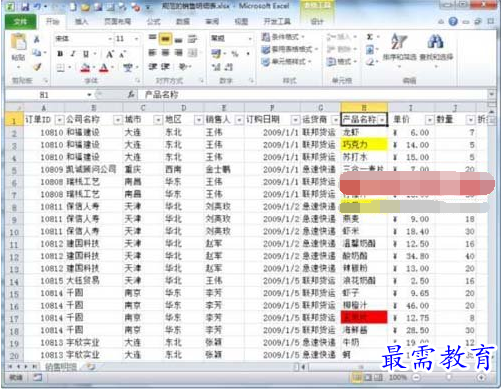The height and width of the screenshot is (389, 503).
Task: Select row 10 header
Action: tap(14, 232)
